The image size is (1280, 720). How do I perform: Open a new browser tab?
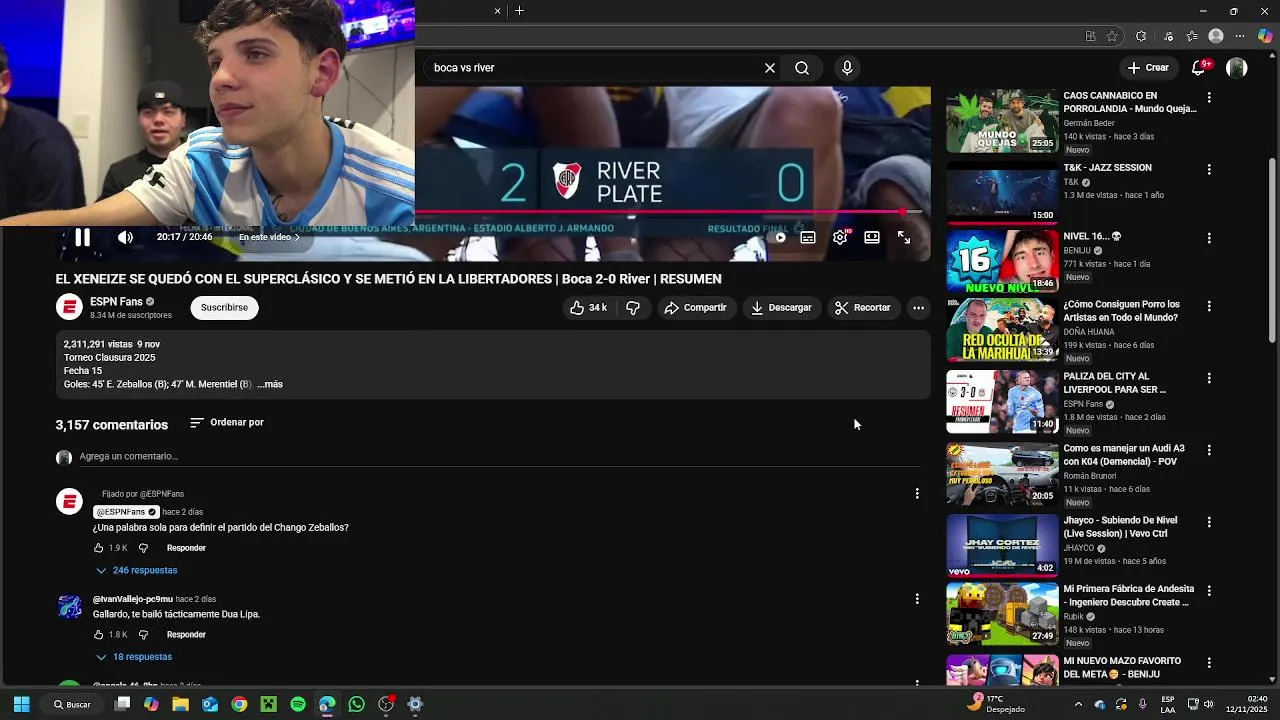519,11
